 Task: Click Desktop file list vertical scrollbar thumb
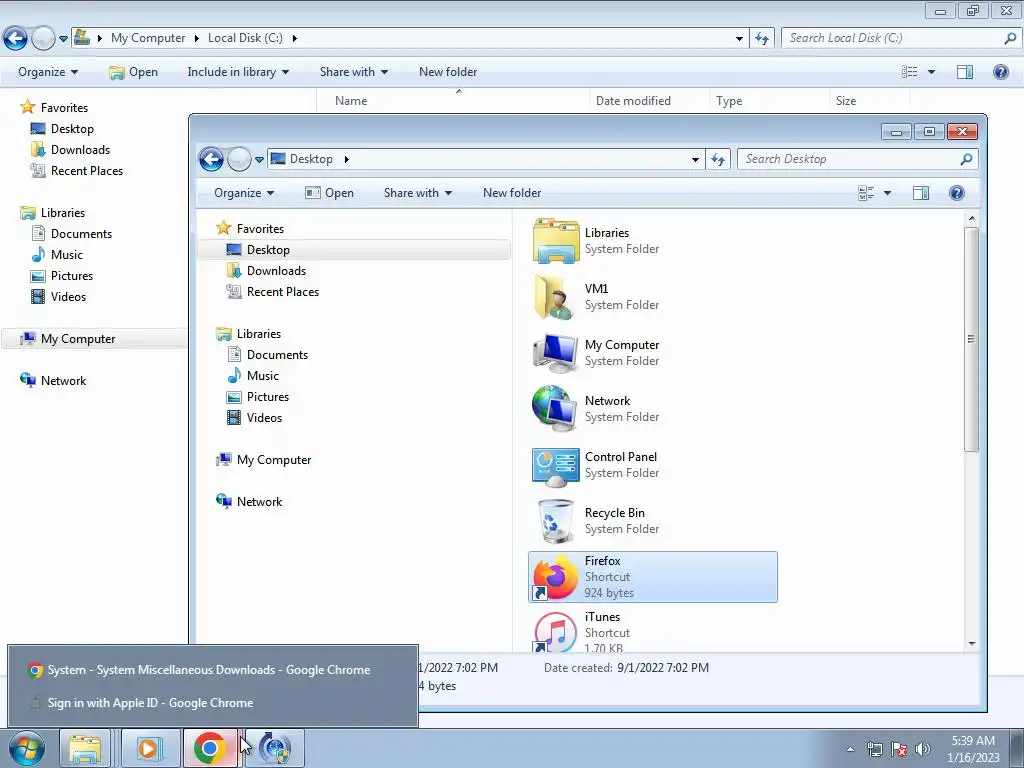point(972,339)
